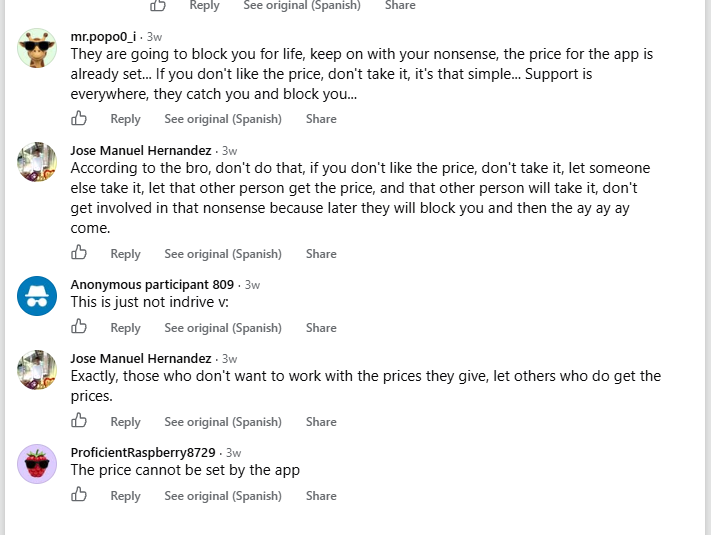
Task: Open mr.popo0_i's giraffe avatar
Action: tap(37, 48)
